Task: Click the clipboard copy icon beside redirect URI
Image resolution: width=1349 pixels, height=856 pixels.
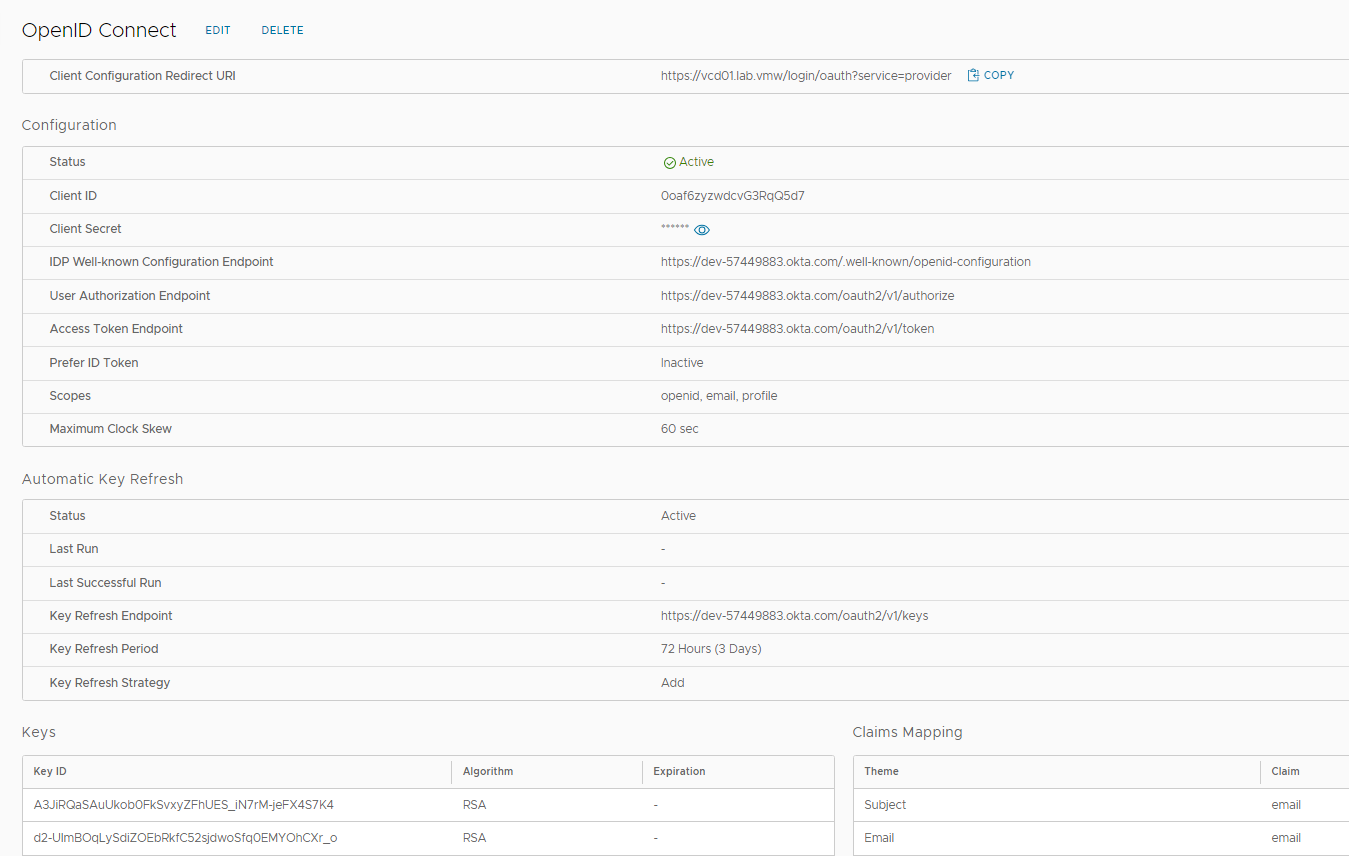Action: [973, 76]
